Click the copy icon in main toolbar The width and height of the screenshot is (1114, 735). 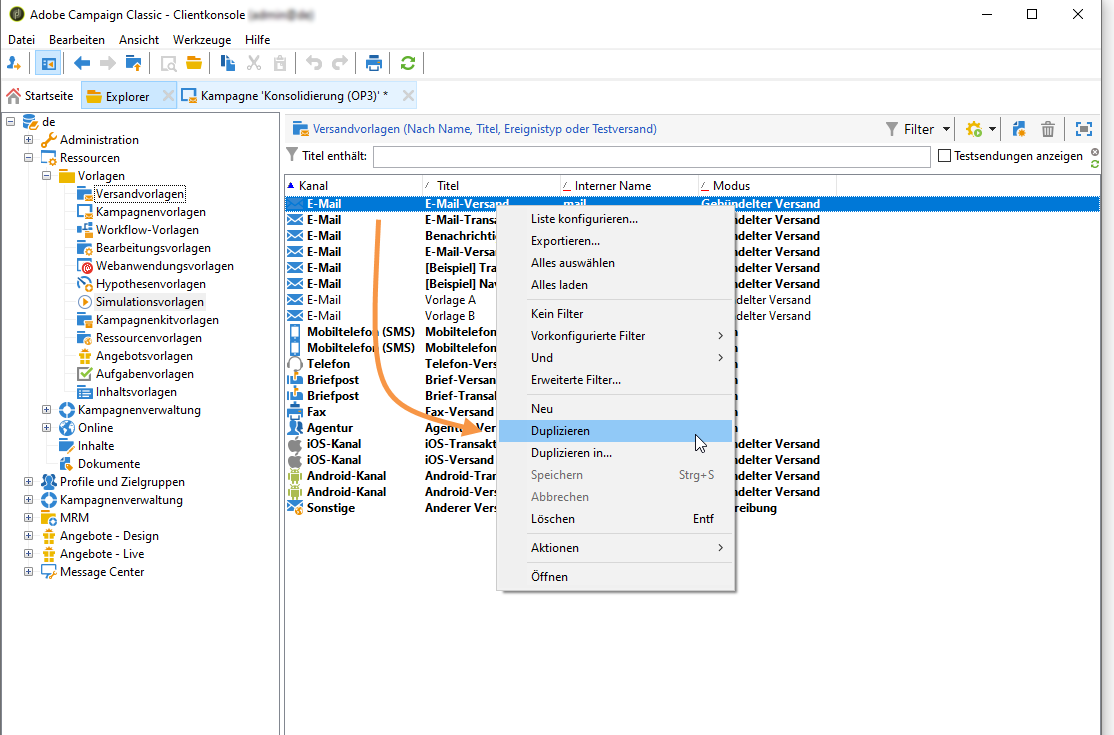point(228,63)
